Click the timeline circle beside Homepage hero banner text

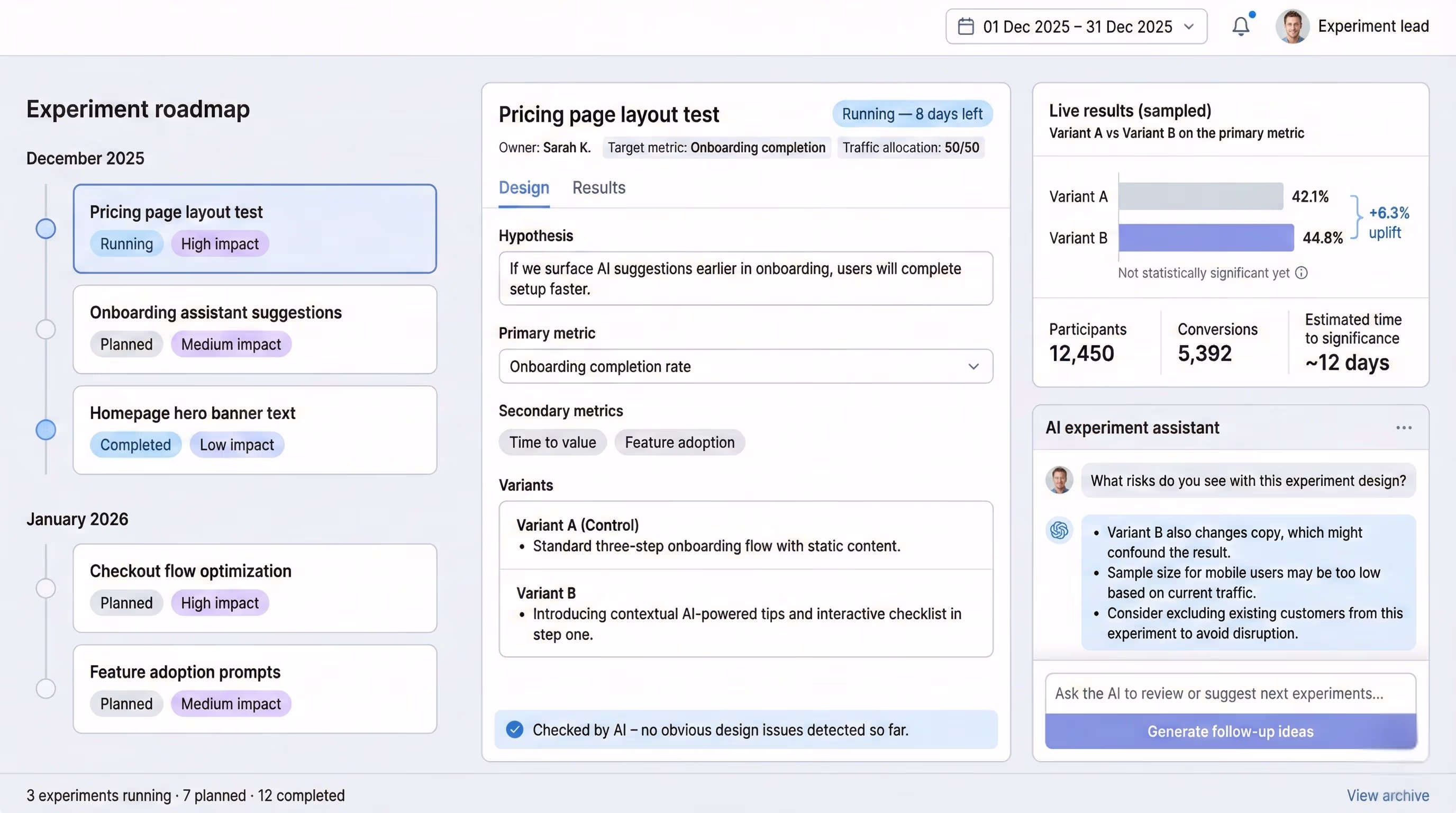pos(46,430)
